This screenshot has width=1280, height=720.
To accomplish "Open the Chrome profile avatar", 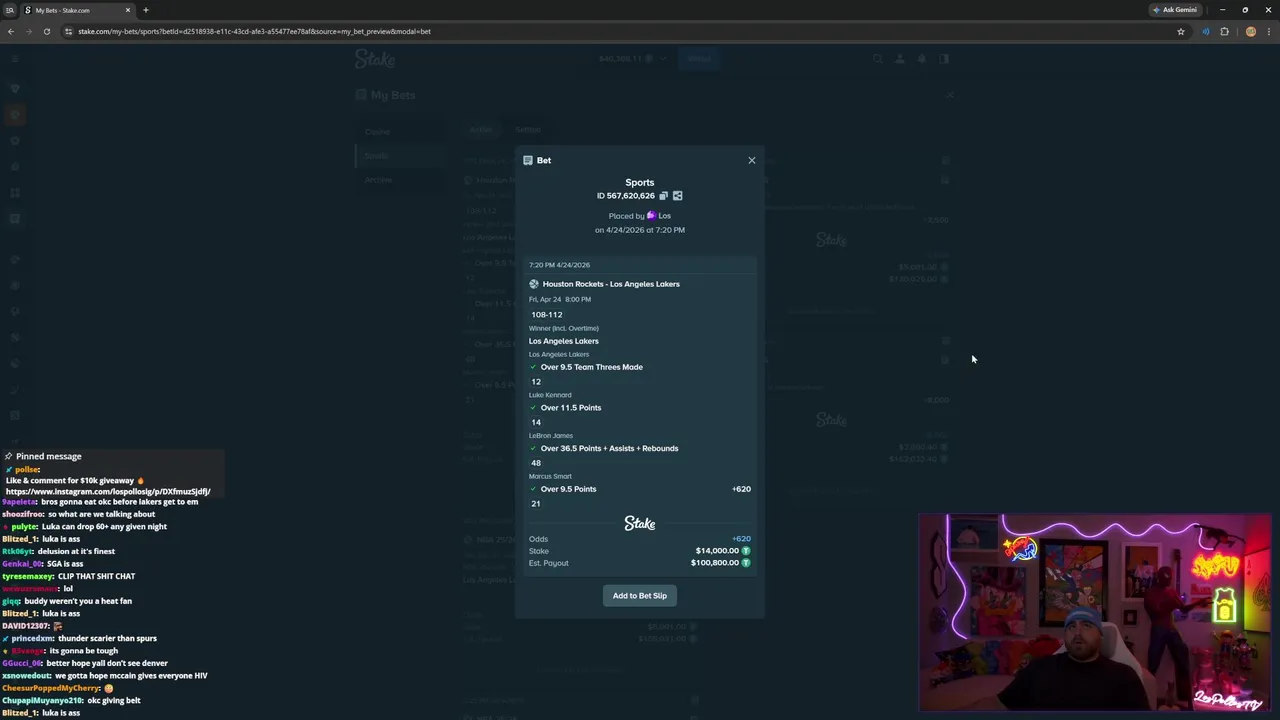I will coord(1250,31).
